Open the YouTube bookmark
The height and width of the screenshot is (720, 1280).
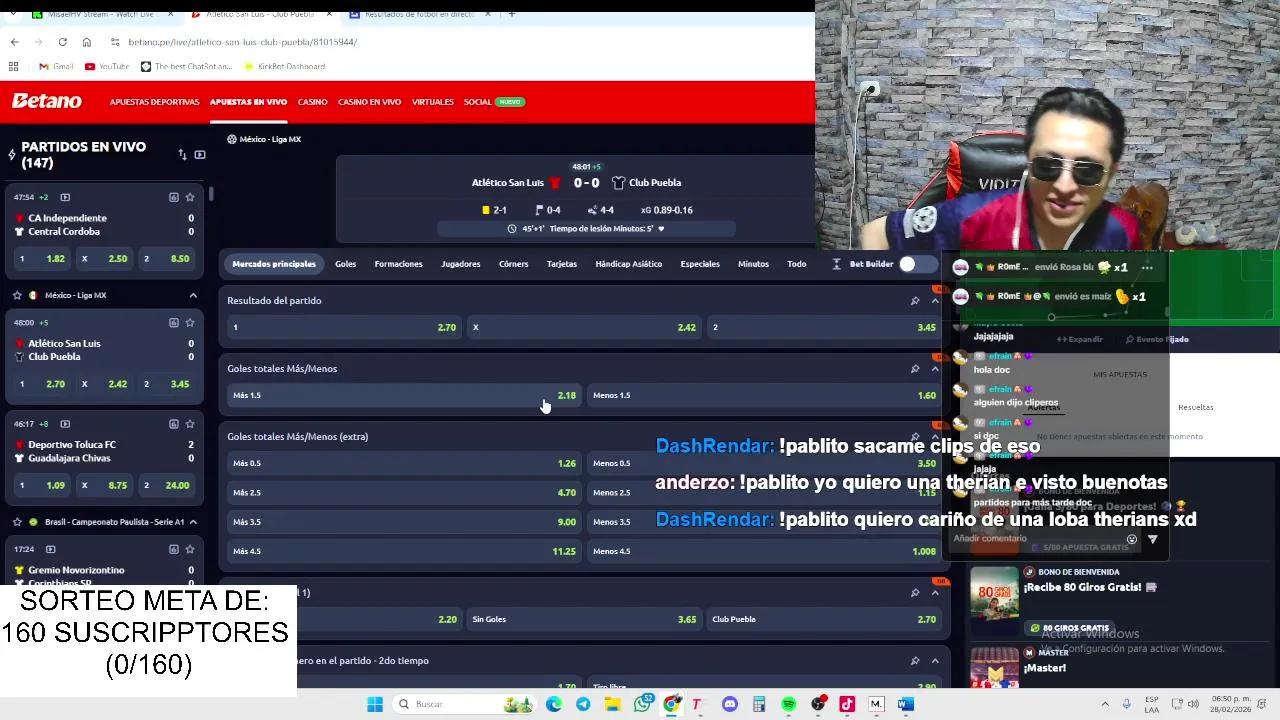tap(107, 66)
